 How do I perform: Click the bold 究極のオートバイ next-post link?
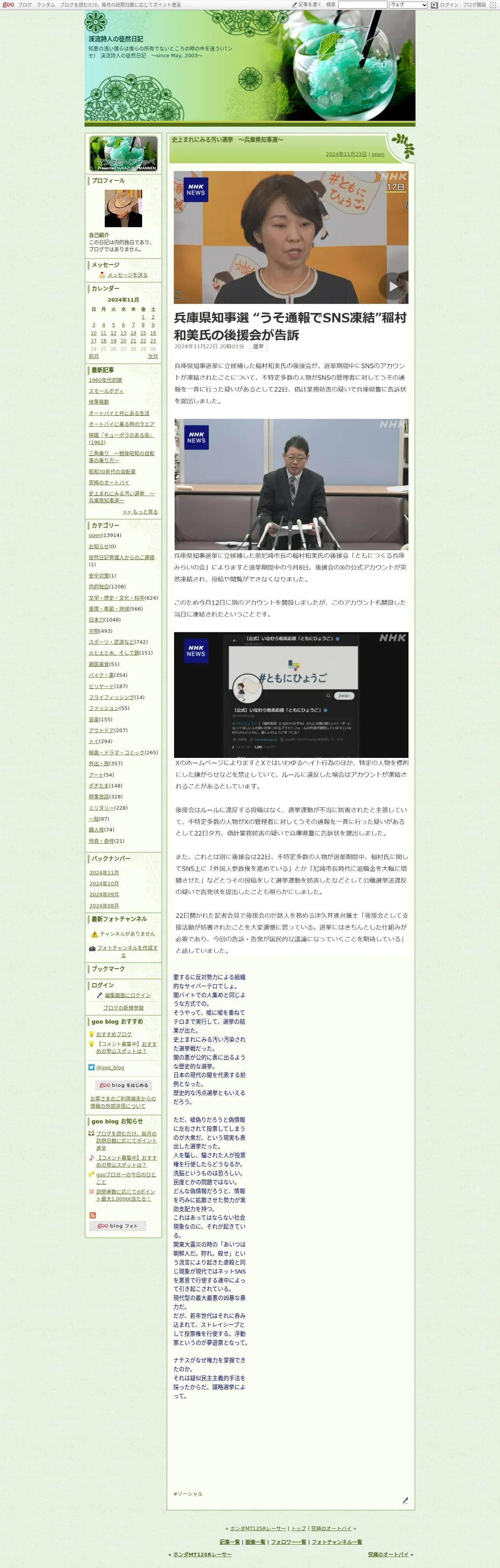[x=388, y=1555]
